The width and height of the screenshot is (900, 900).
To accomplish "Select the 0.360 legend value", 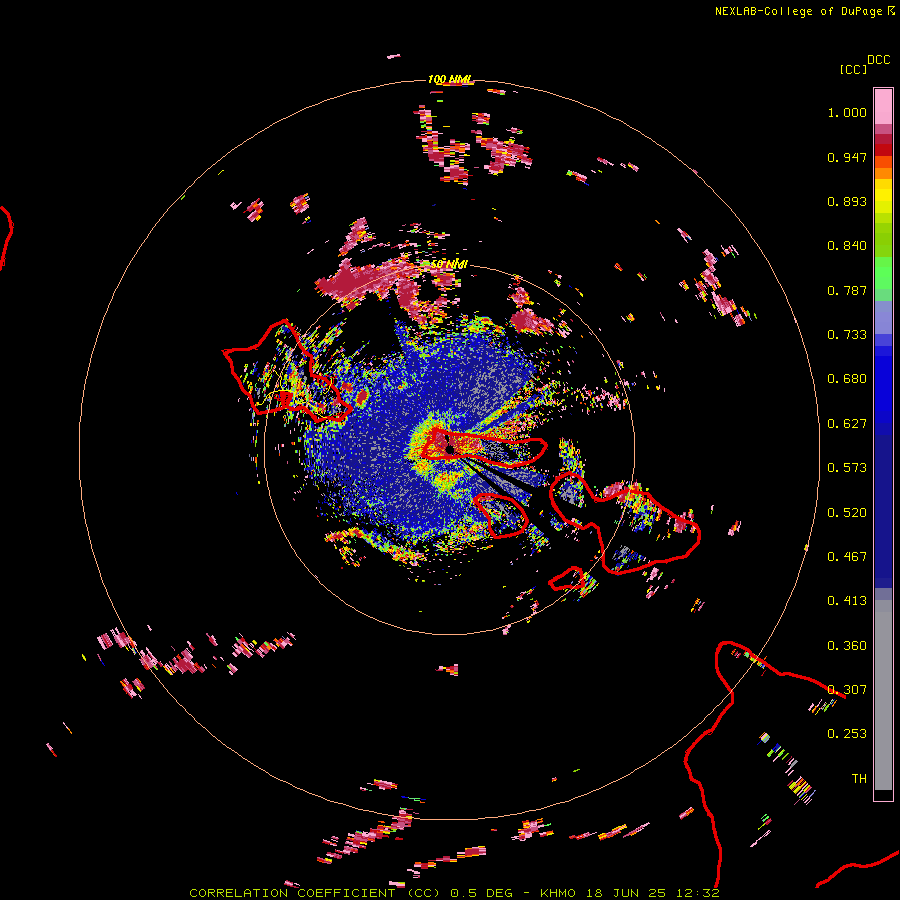I will [x=847, y=646].
